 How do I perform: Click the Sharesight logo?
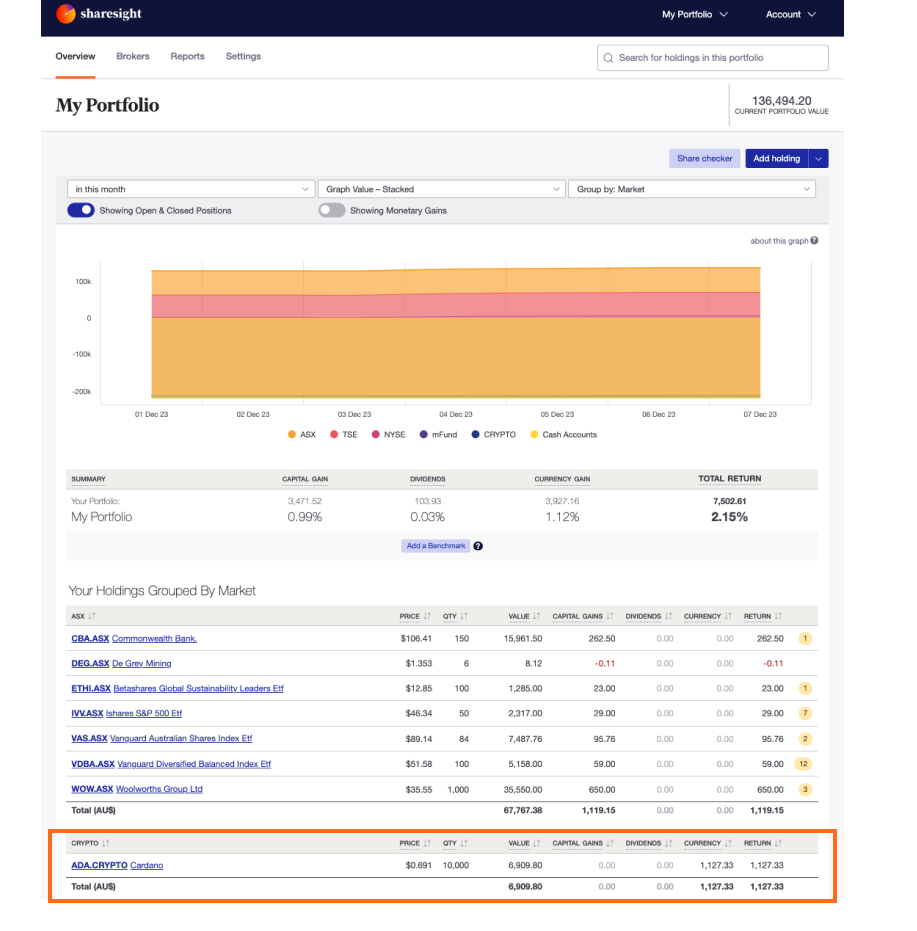pos(99,14)
